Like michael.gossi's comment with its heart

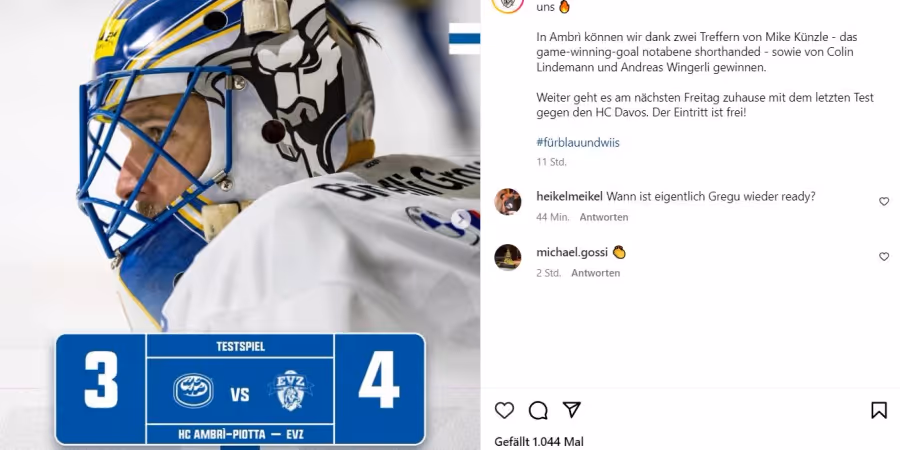coord(884,257)
